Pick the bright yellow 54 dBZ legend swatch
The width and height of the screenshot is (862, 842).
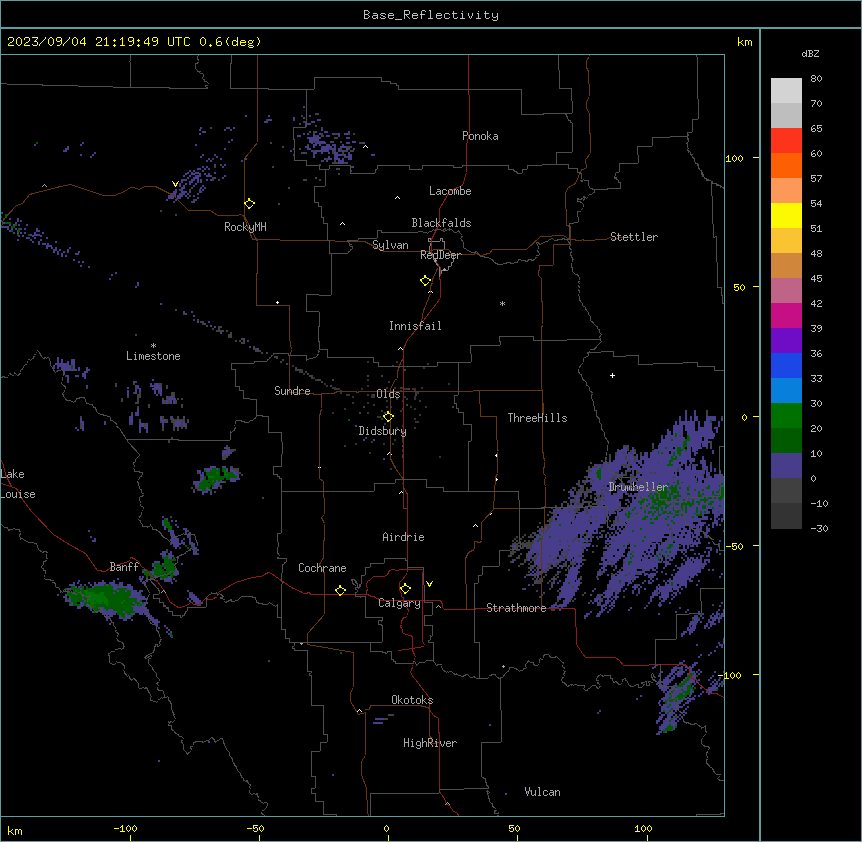coord(786,215)
